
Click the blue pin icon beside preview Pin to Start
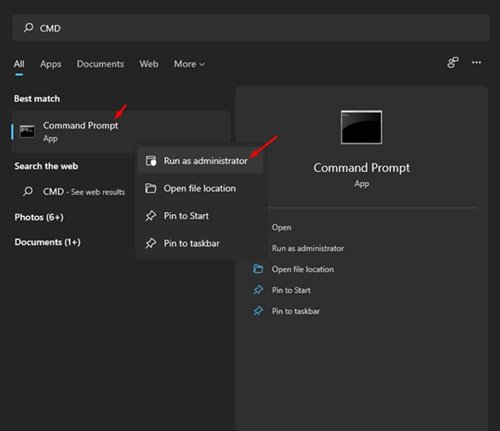[x=258, y=290]
